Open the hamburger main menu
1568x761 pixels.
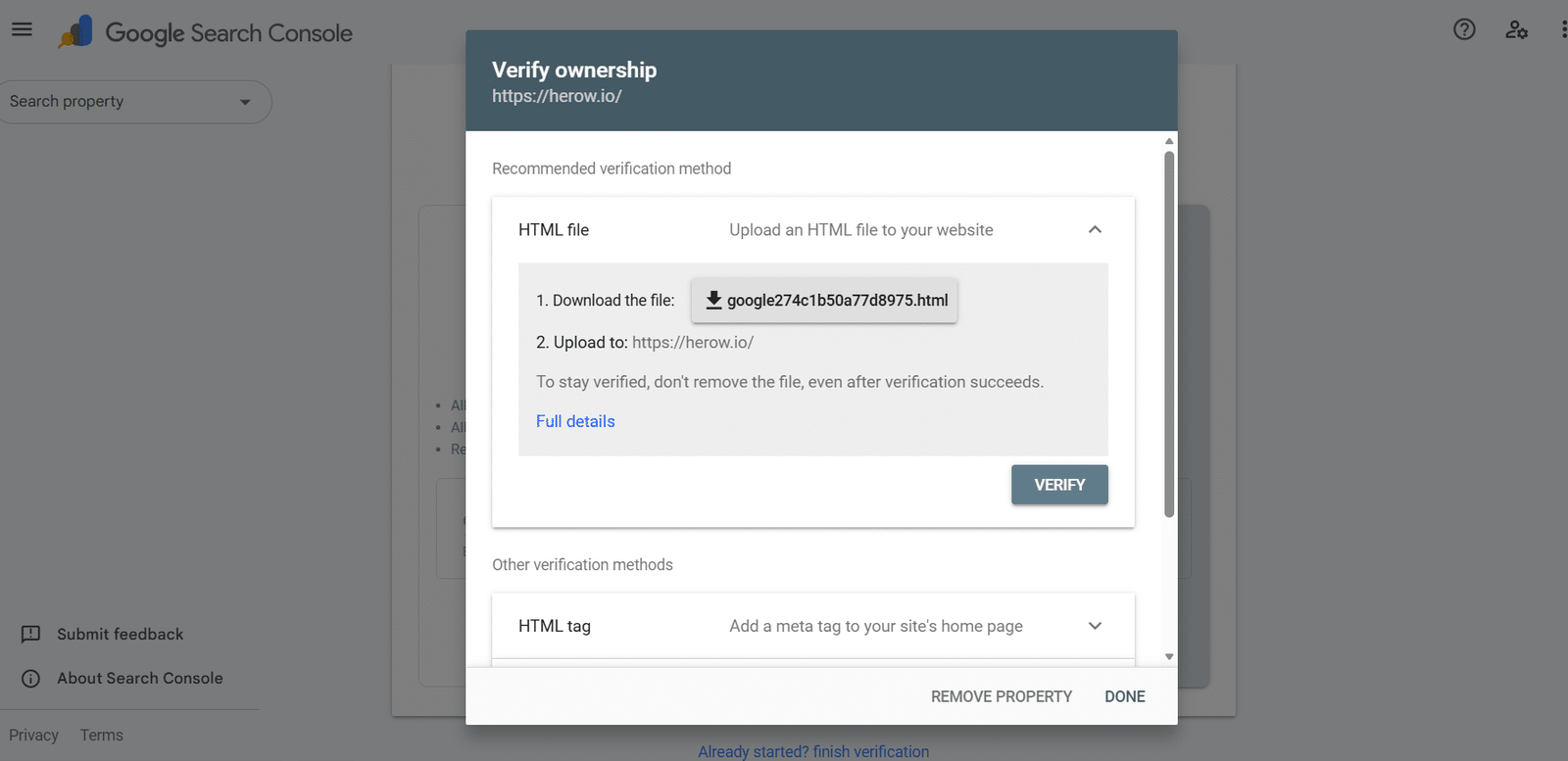(22, 29)
